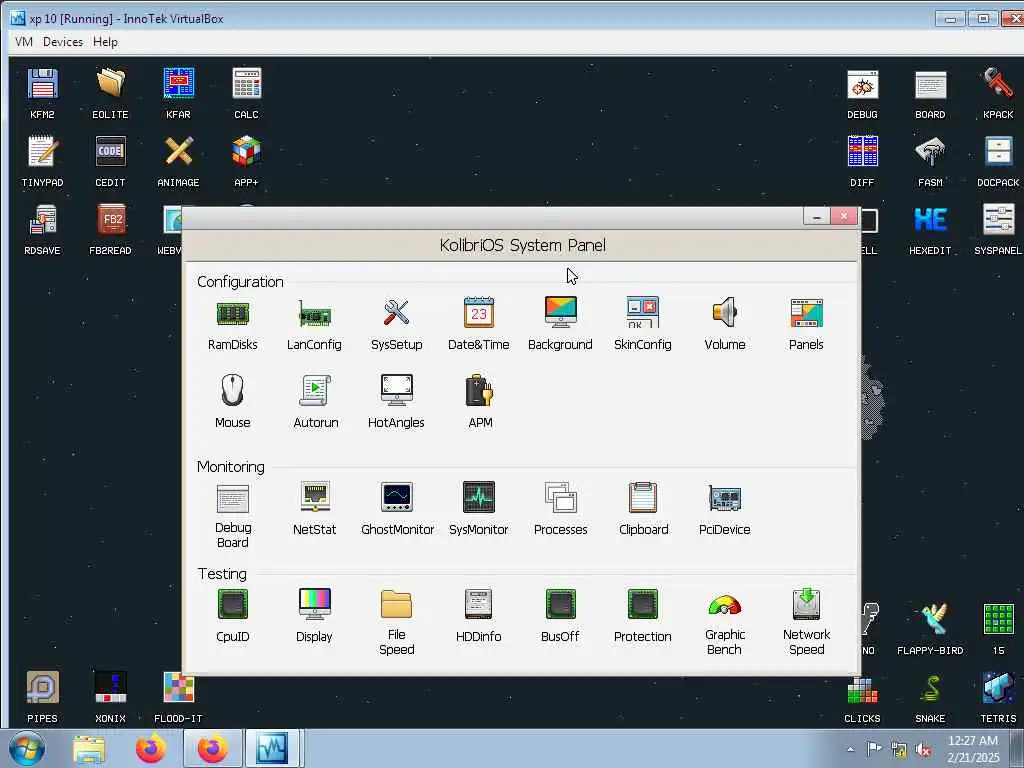
Task: Open SkinConfig in the System Panel
Action: (643, 325)
